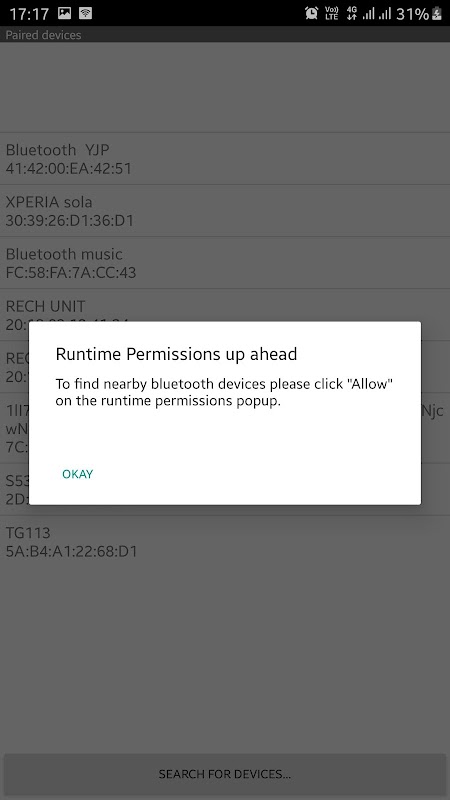This screenshot has width=450, height=800.
Task: Tap the second SIM signal strength icon
Action: tap(385, 13)
